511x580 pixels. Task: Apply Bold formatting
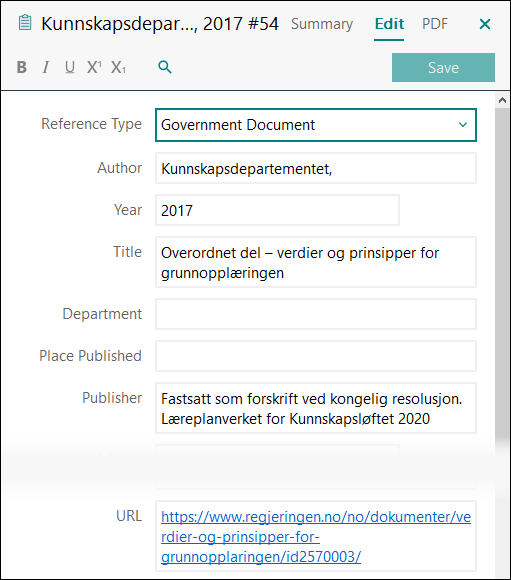tap(22, 67)
